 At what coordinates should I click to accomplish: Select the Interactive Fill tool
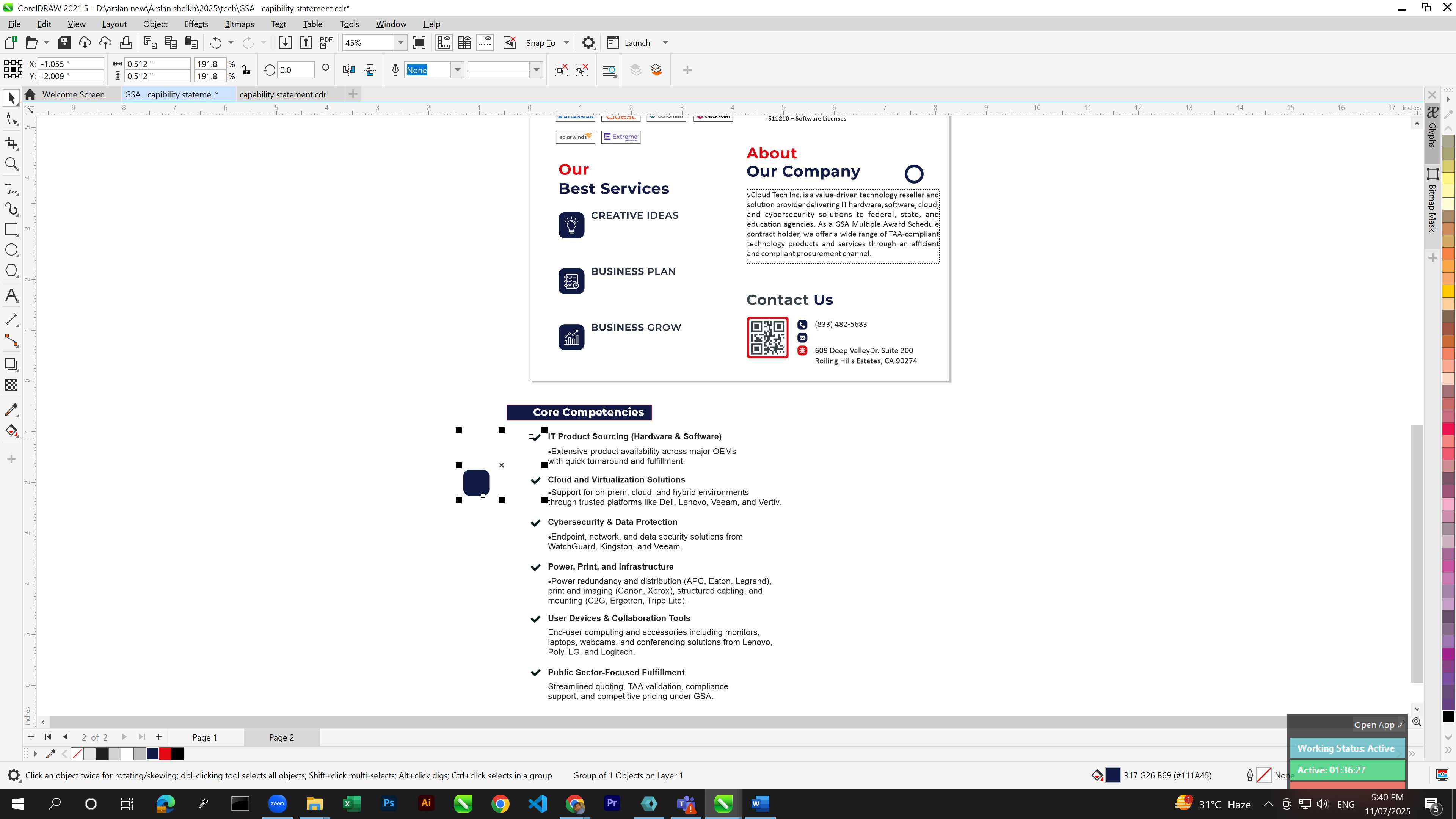11,431
